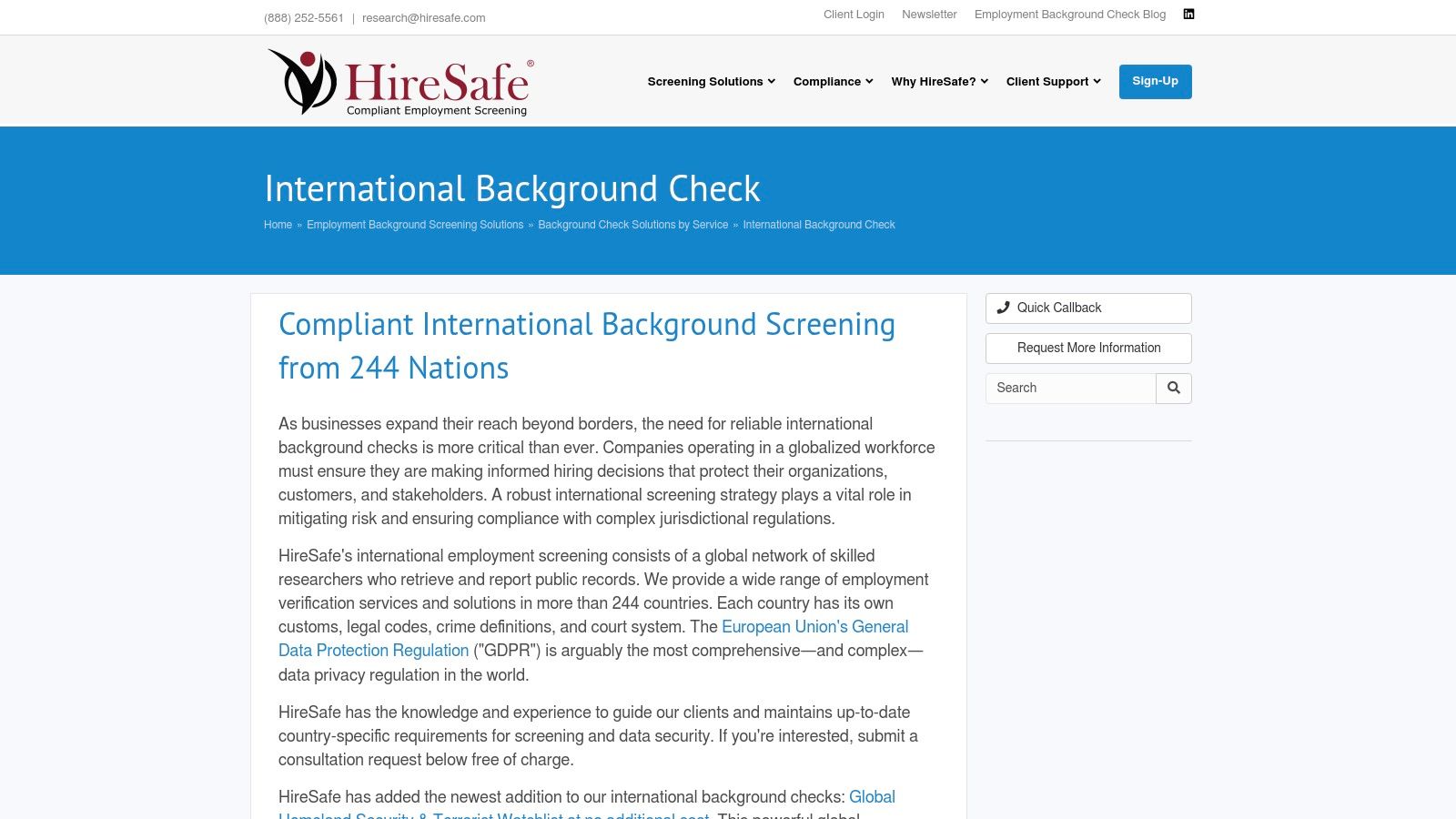This screenshot has height=819, width=1456.
Task: Click the page heading Compliant International Background Screening
Action: [587, 347]
